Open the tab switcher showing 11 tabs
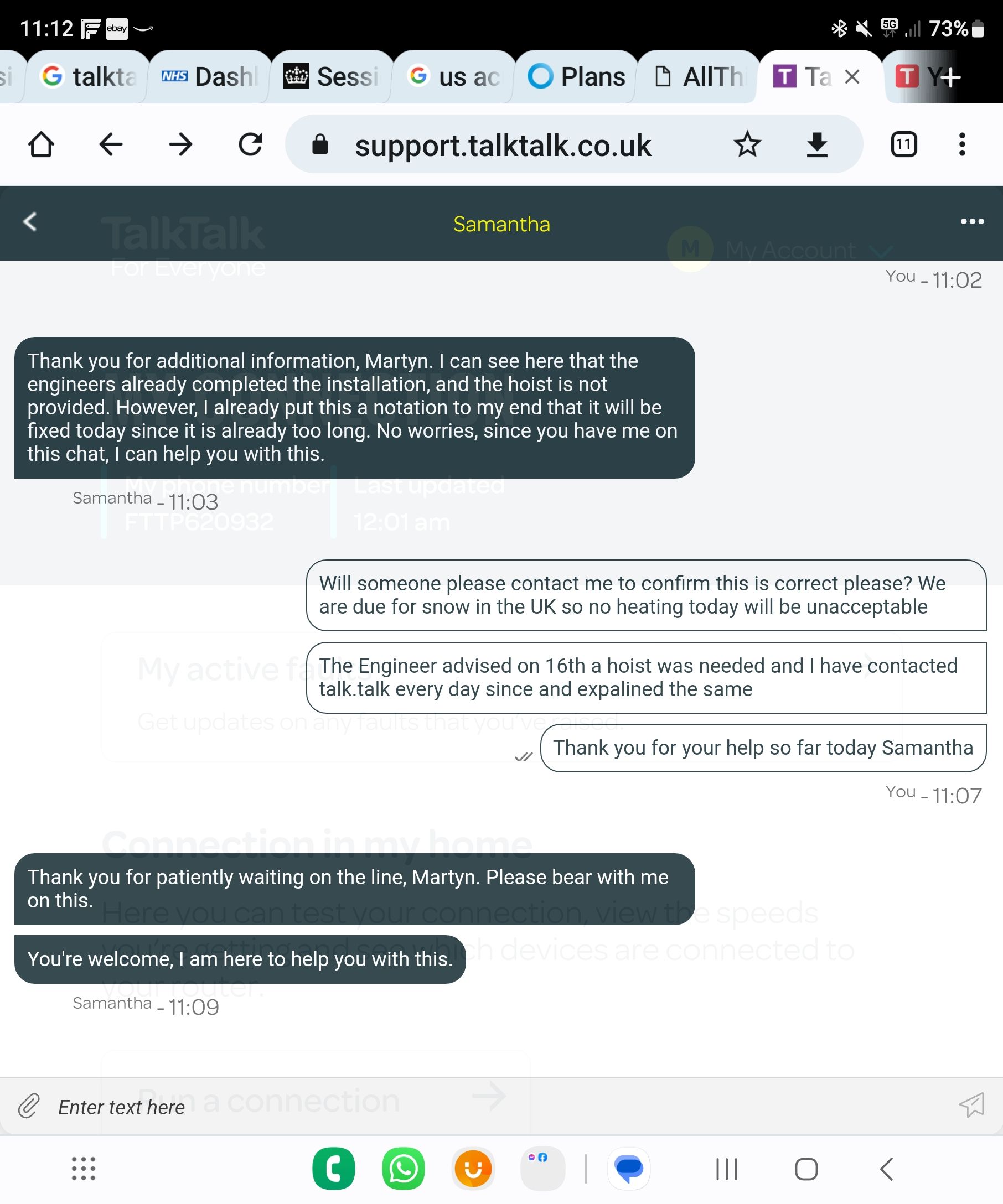The height and width of the screenshot is (1204, 1003). tap(902, 144)
